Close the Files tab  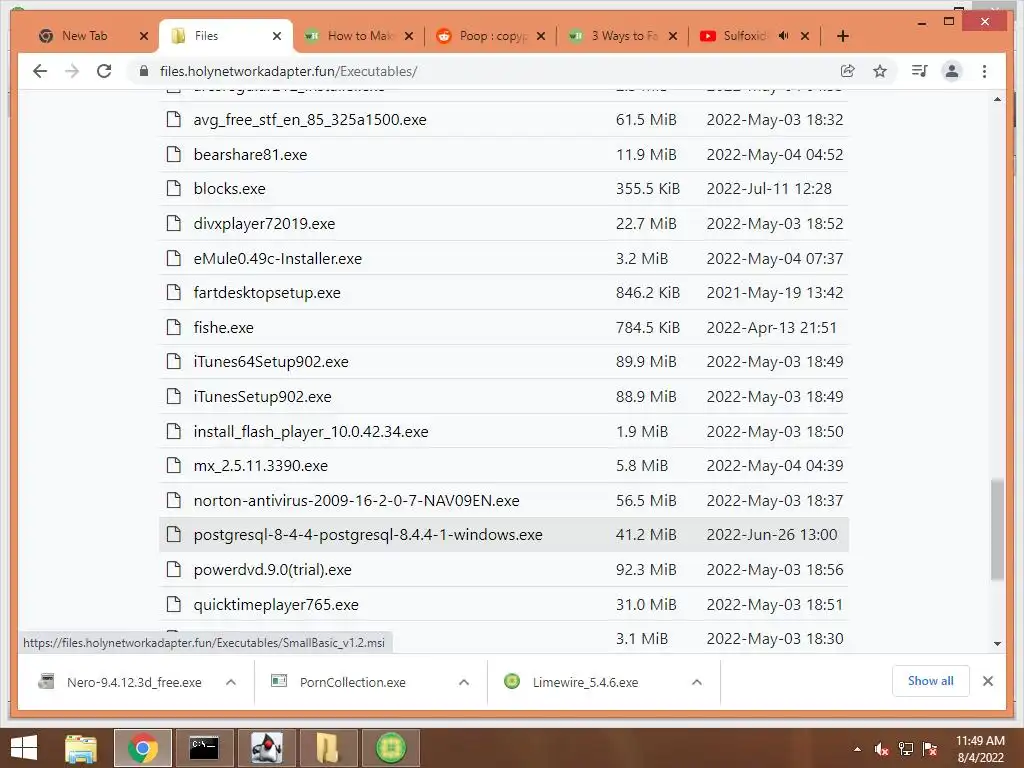(x=277, y=36)
